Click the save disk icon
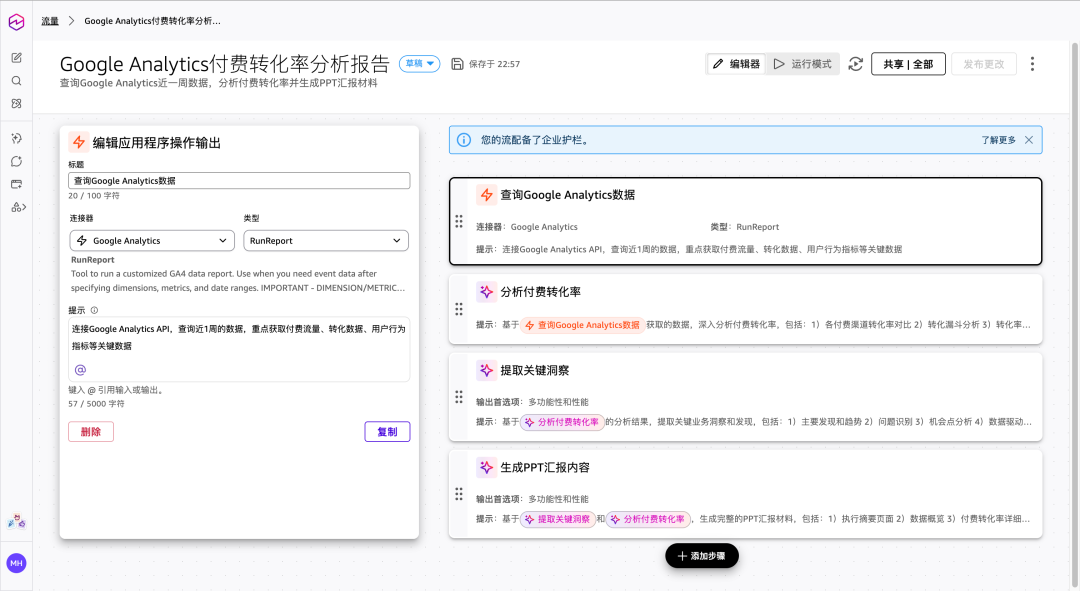Screen dimensions: 1080x591 coord(457,64)
